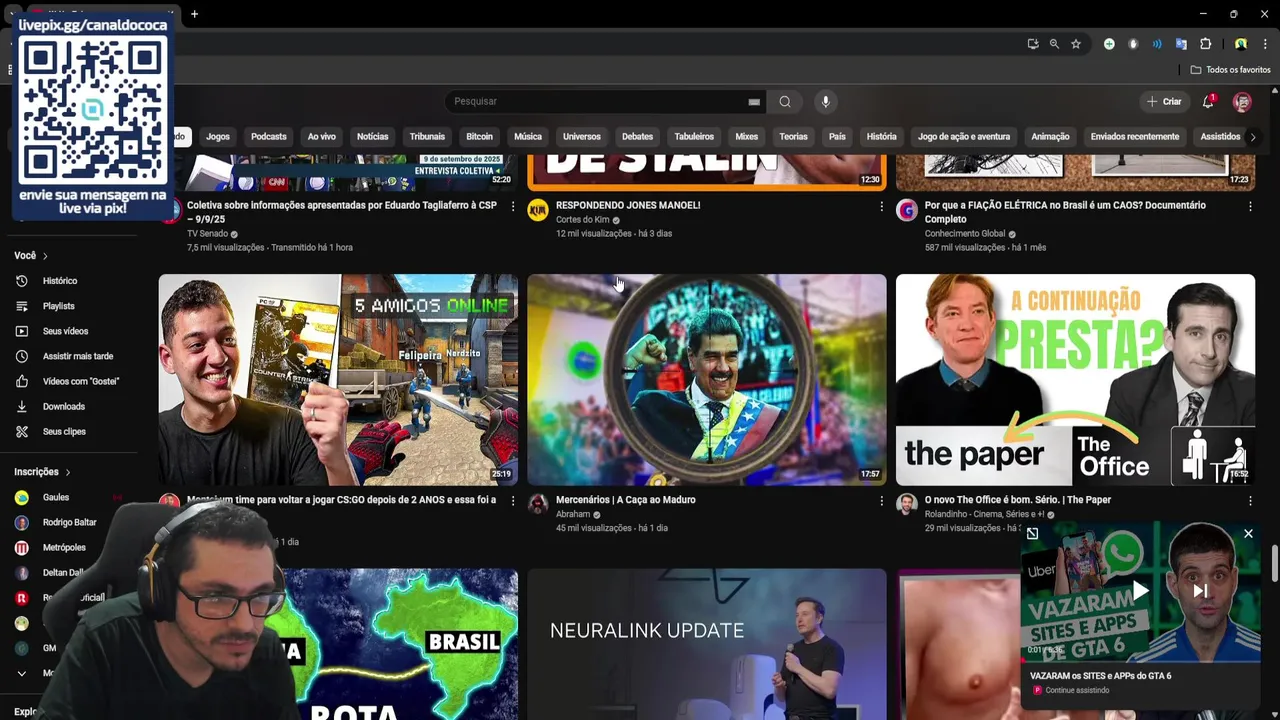
Task: Activate voice search microphone icon
Action: [825, 101]
